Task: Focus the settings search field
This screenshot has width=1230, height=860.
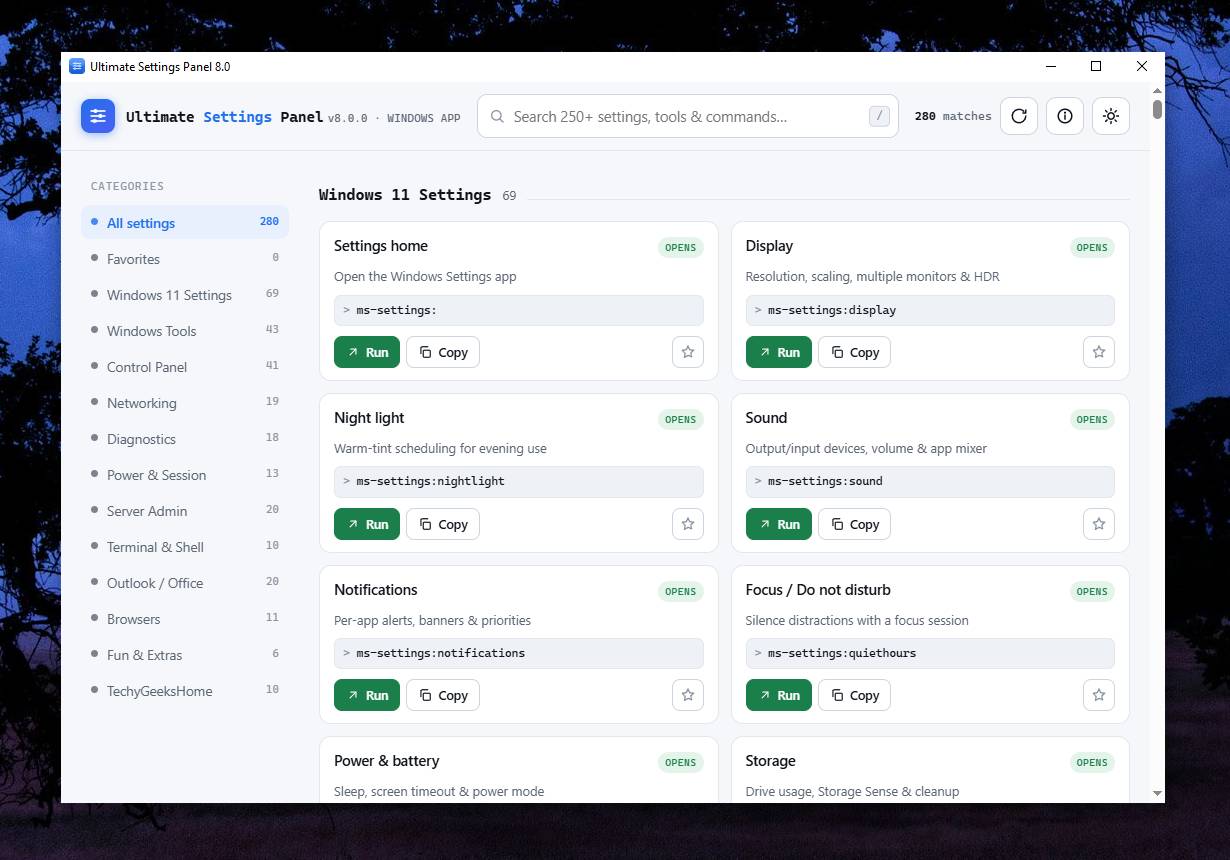Action: pyautogui.click(x=688, y=116)
